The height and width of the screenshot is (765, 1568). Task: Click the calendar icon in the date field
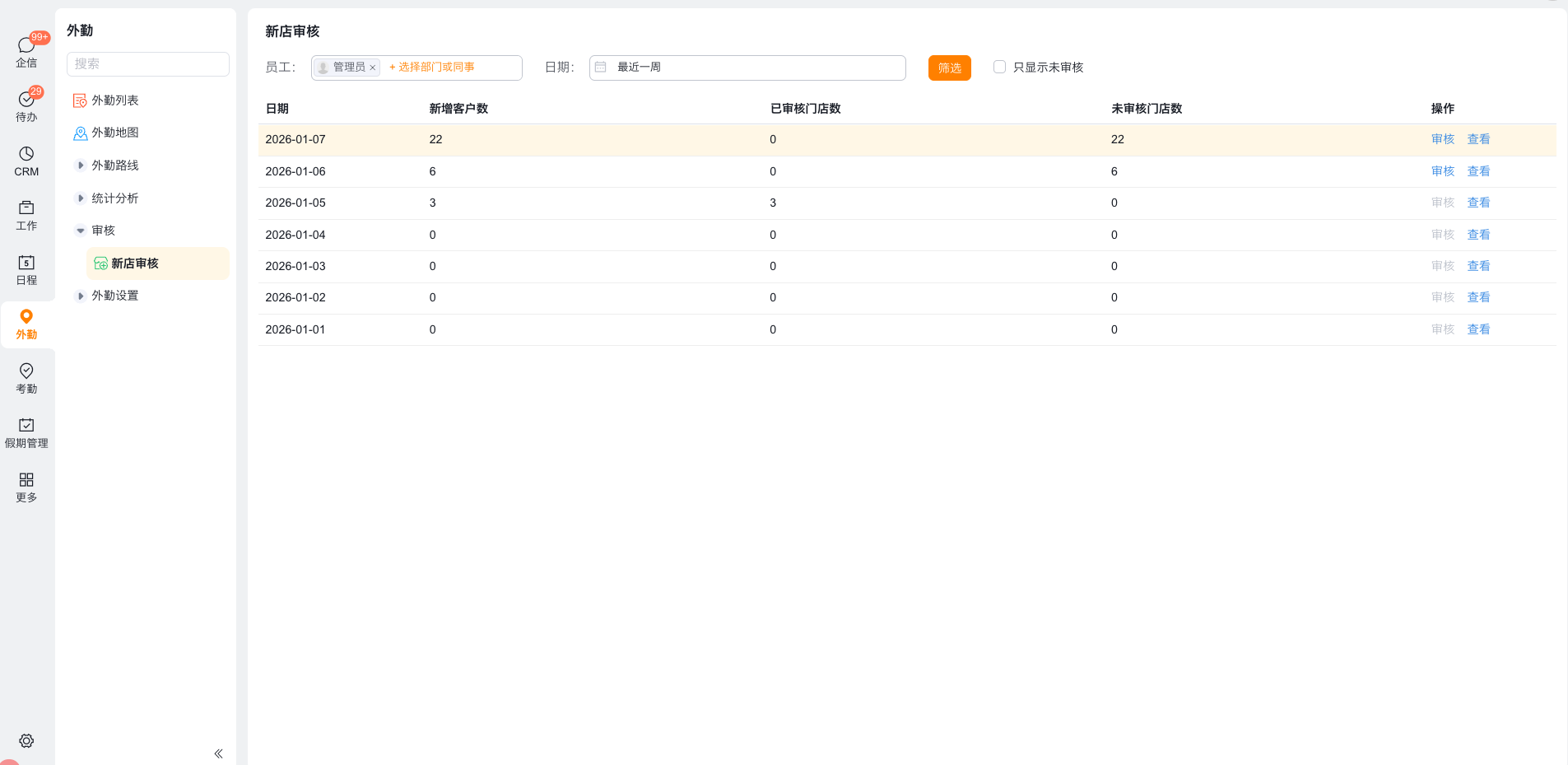pyautogui.click(x=601, y=68)
